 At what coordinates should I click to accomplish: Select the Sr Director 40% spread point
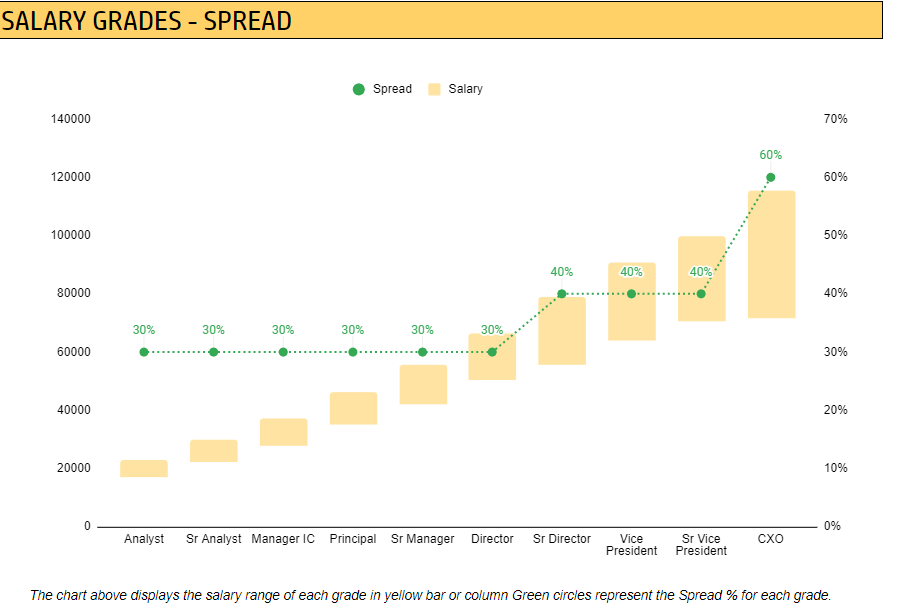pos(562,294)
